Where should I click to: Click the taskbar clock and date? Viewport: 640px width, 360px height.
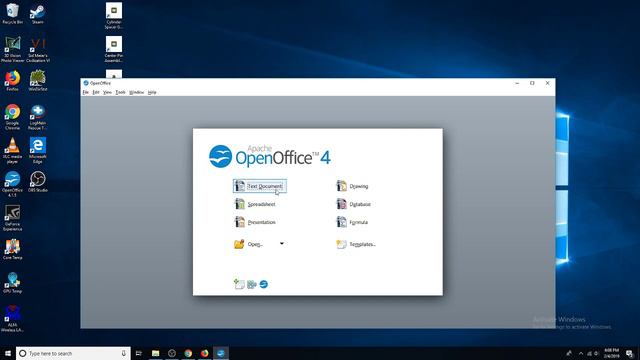[x=611, y=353]
